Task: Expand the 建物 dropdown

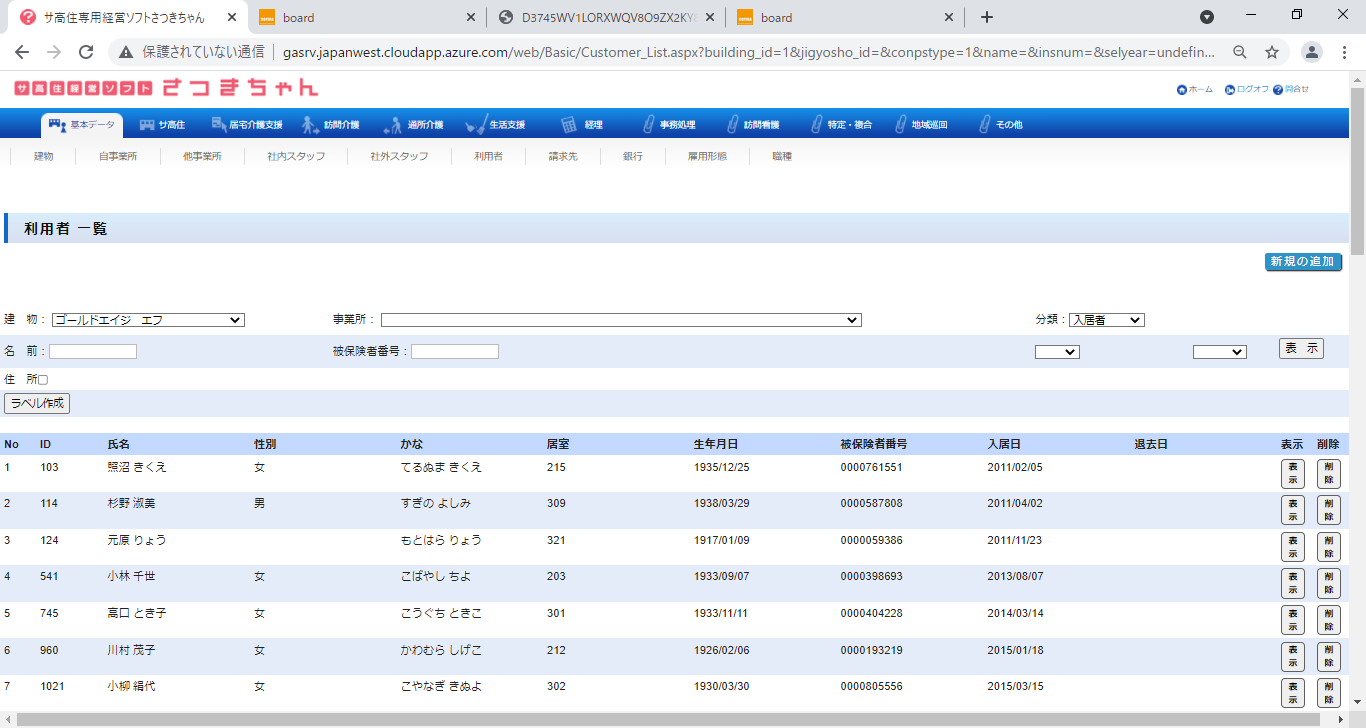Action: (x=148, y=320)
